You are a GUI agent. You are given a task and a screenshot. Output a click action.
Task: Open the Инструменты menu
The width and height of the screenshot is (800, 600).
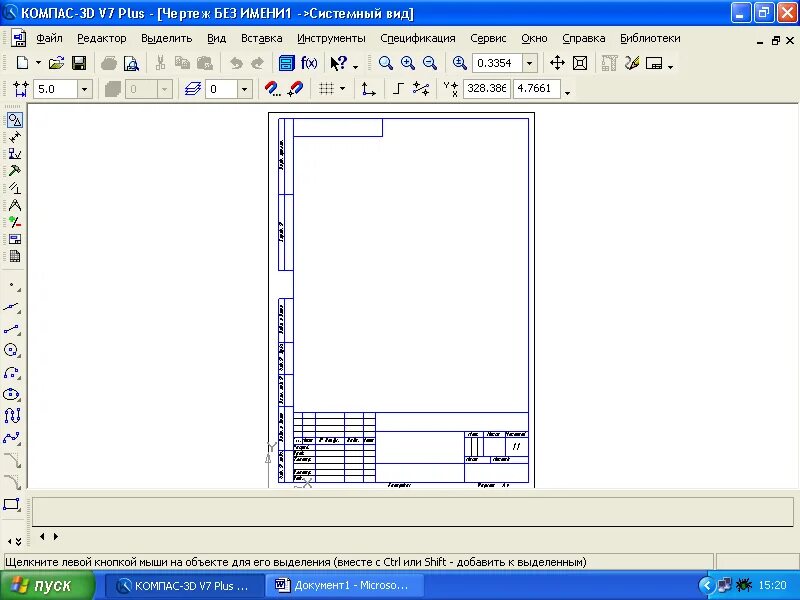pyautogui.click(x=331, y=38)
